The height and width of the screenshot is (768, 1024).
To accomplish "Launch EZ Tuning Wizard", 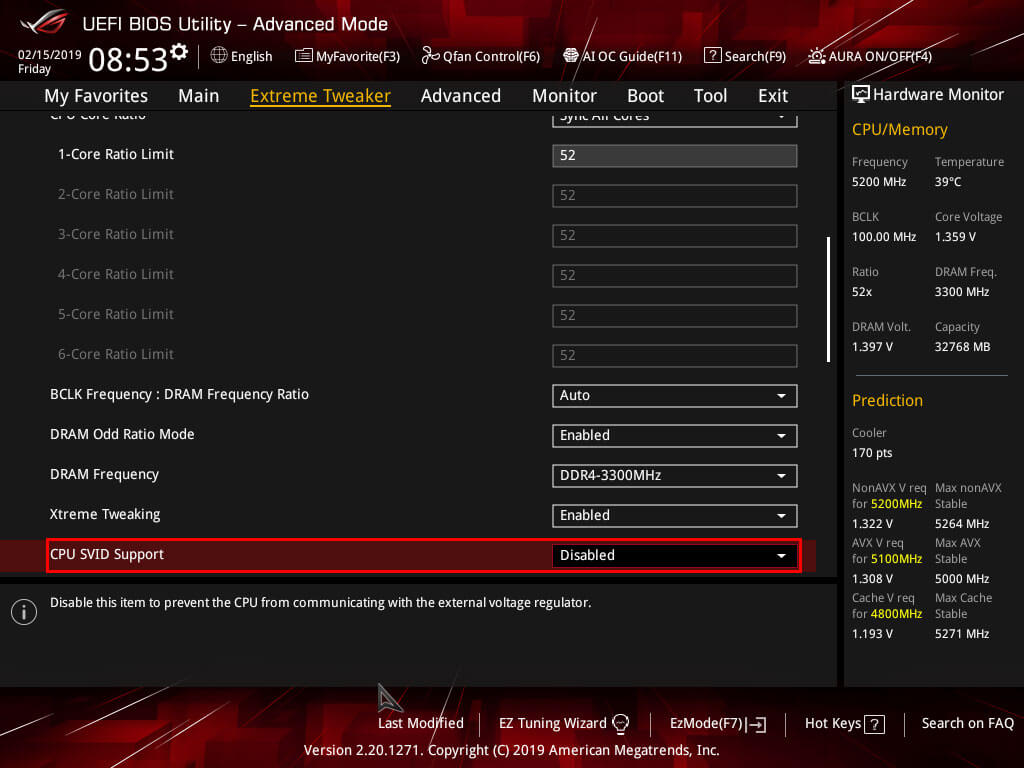I will tap(564, 724).
